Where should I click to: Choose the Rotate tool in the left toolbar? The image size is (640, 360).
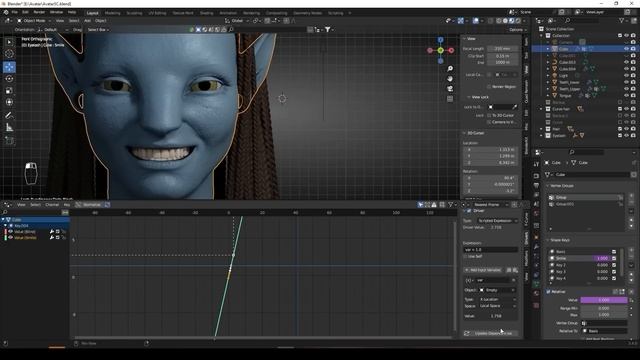point(9,79)
